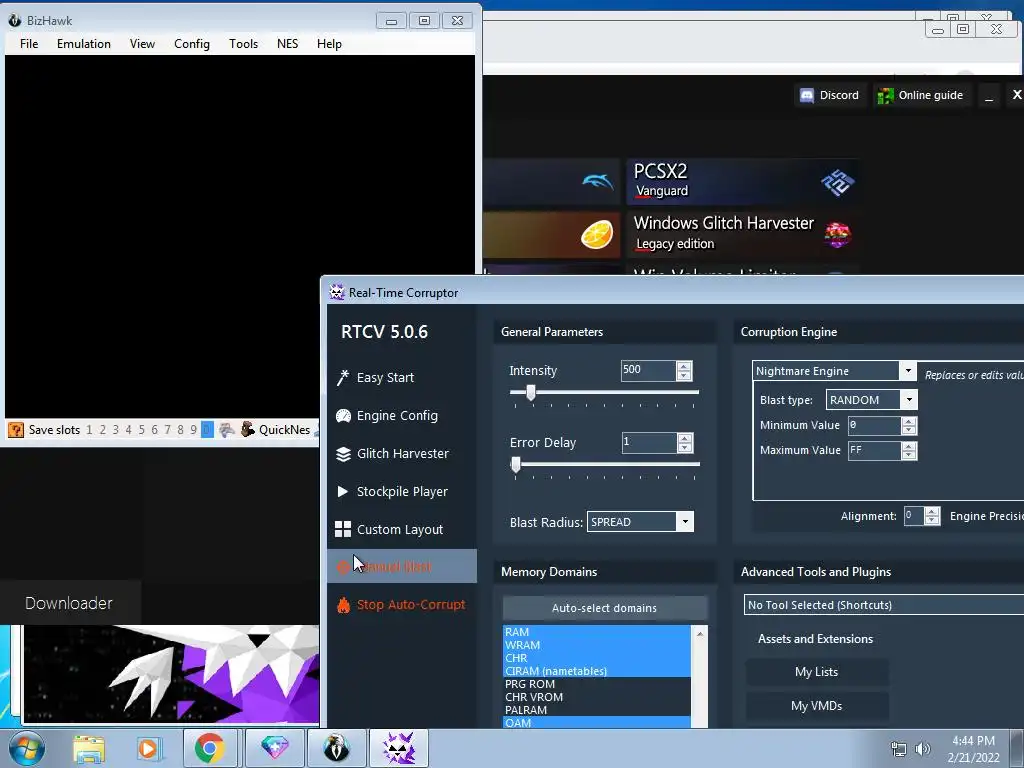The width and height of the screenshot is (1024, 768).
Task: Launch Windows Media Player from the taskbar
Action: 148,748
